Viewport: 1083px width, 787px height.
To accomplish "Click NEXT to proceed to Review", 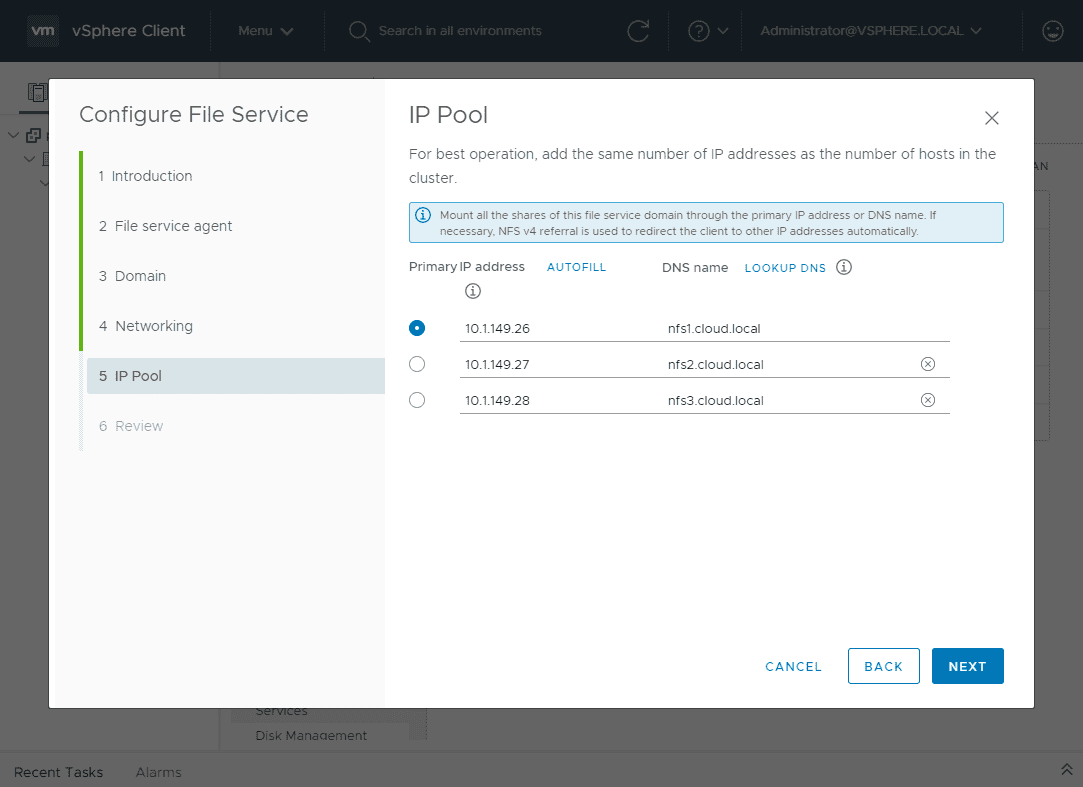I will (x=967, y=666).
